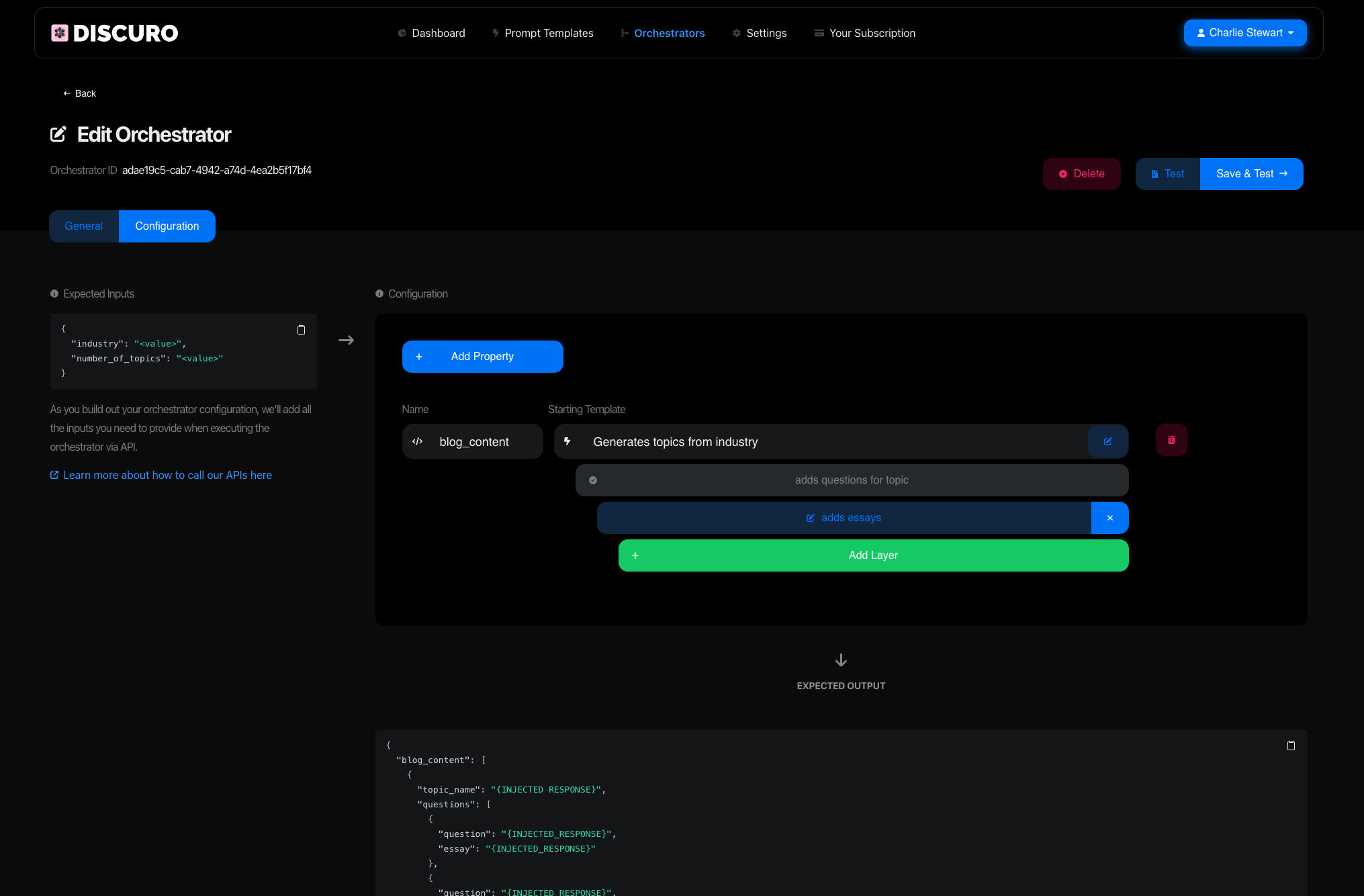
Task: Click the code bracket icon next to blog_content
Action: [x=418, y=441]
